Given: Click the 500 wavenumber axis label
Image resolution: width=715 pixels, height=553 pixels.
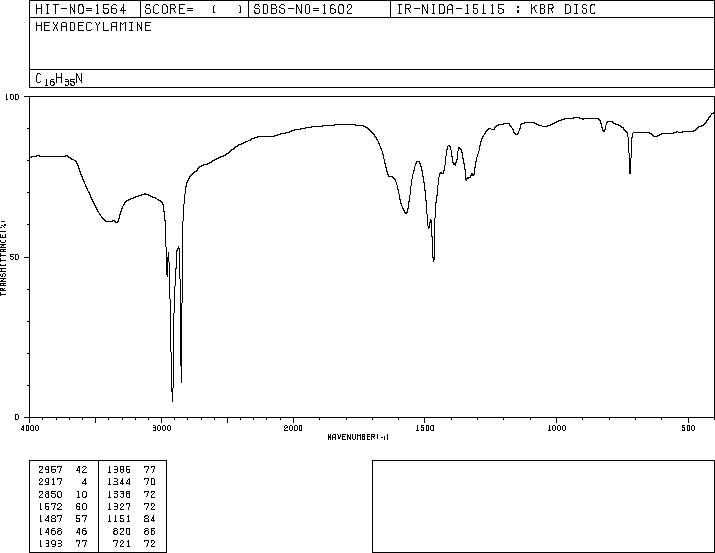Looking at the screenshot, I should [x=688, y=428].
